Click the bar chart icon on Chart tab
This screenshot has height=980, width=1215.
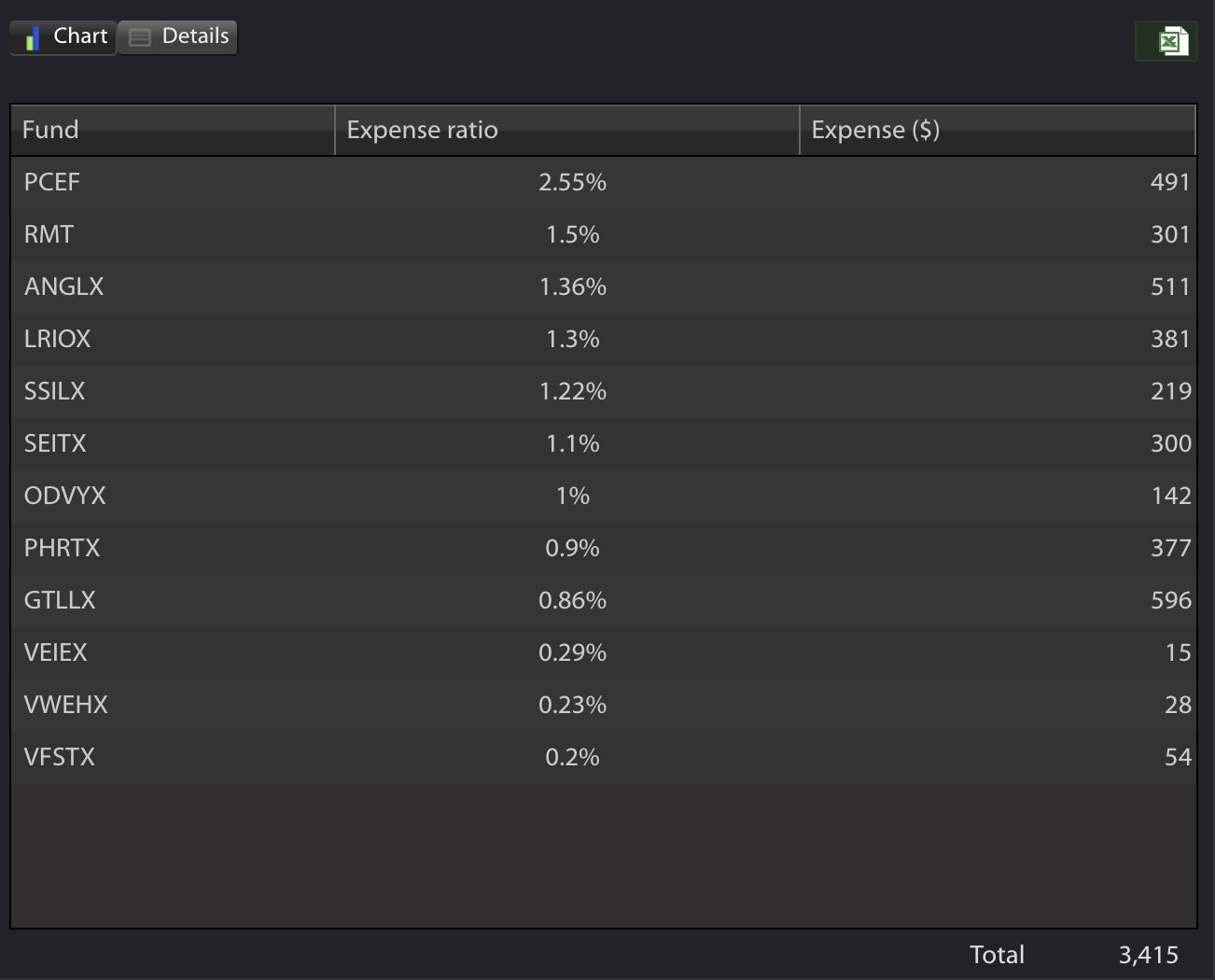coord(33,37)
